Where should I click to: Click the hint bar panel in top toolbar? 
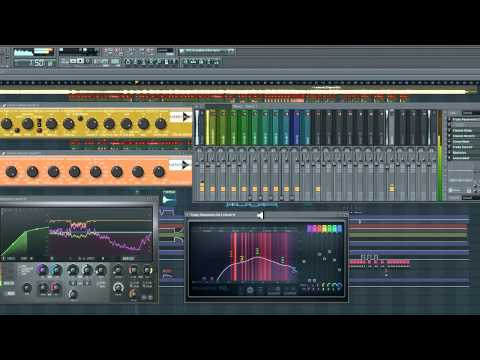(206, 51)
